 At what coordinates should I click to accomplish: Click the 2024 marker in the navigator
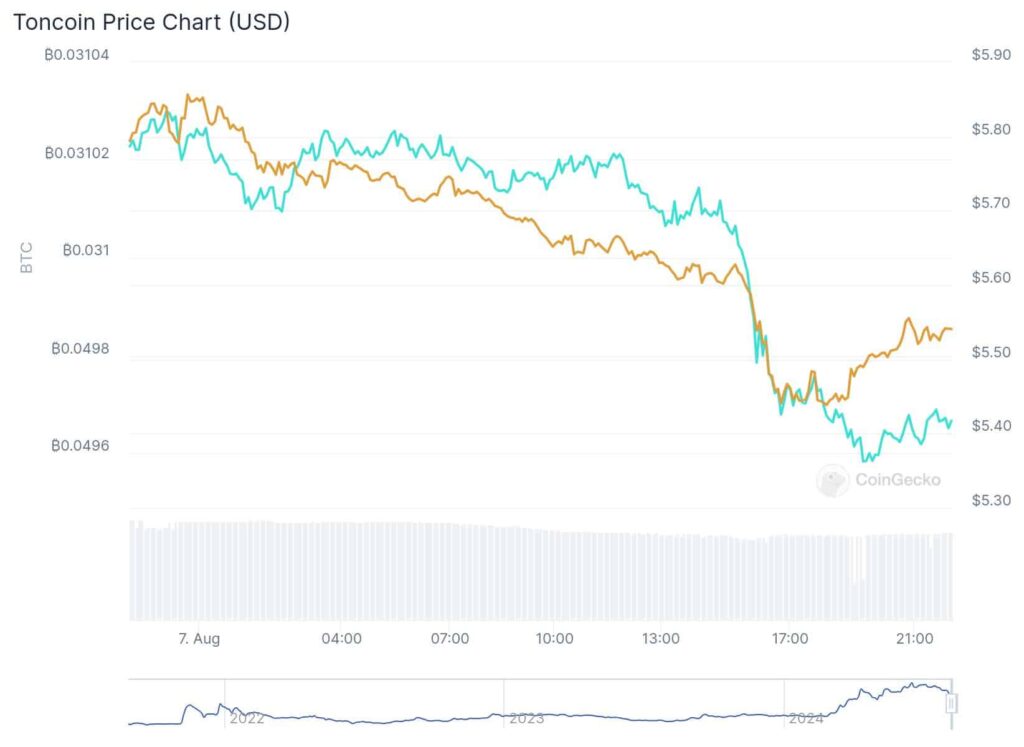pyautogui.click(x=806, y=718)
